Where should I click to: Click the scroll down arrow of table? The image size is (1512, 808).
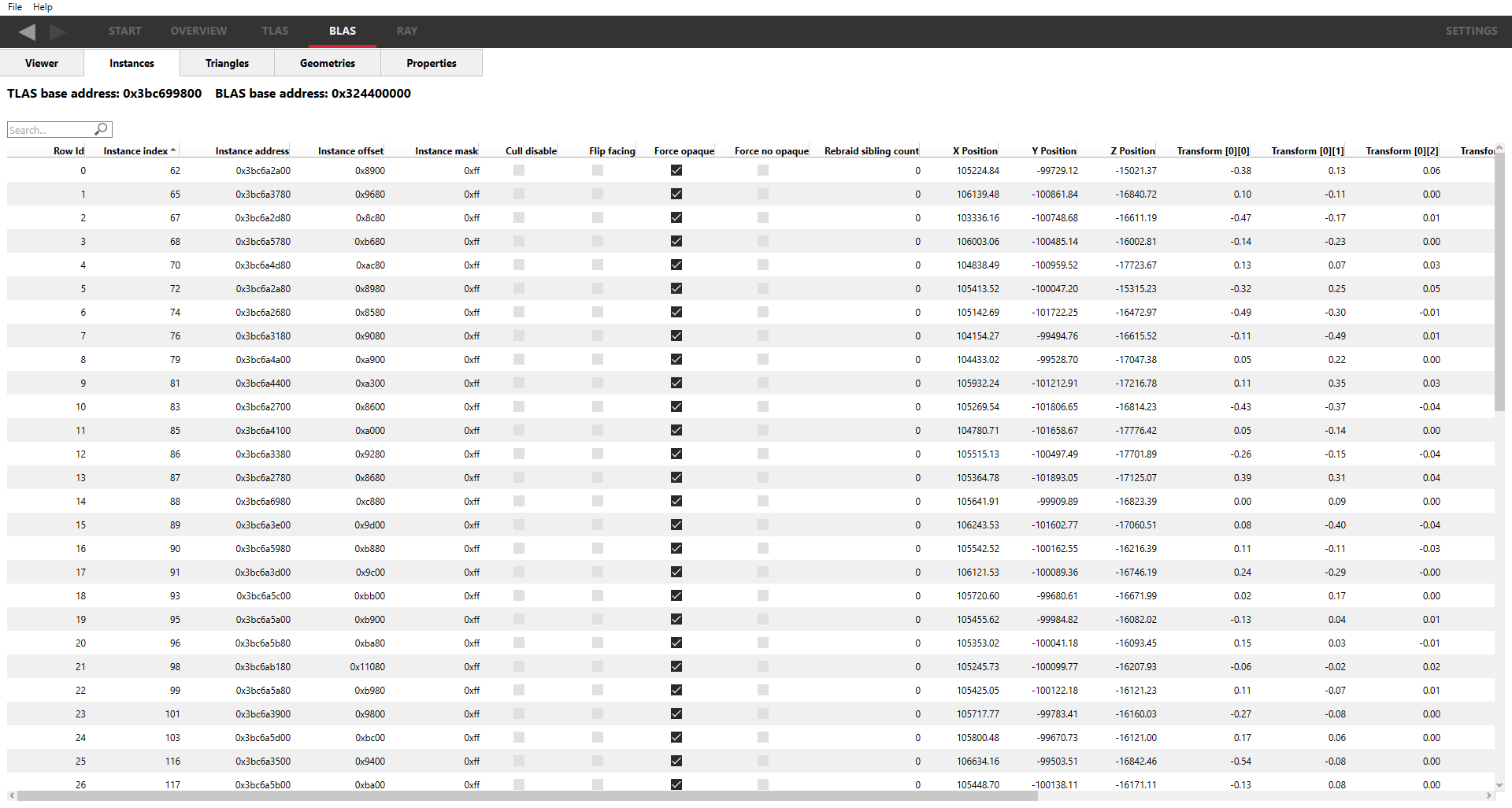click(x=1499, y=785)
